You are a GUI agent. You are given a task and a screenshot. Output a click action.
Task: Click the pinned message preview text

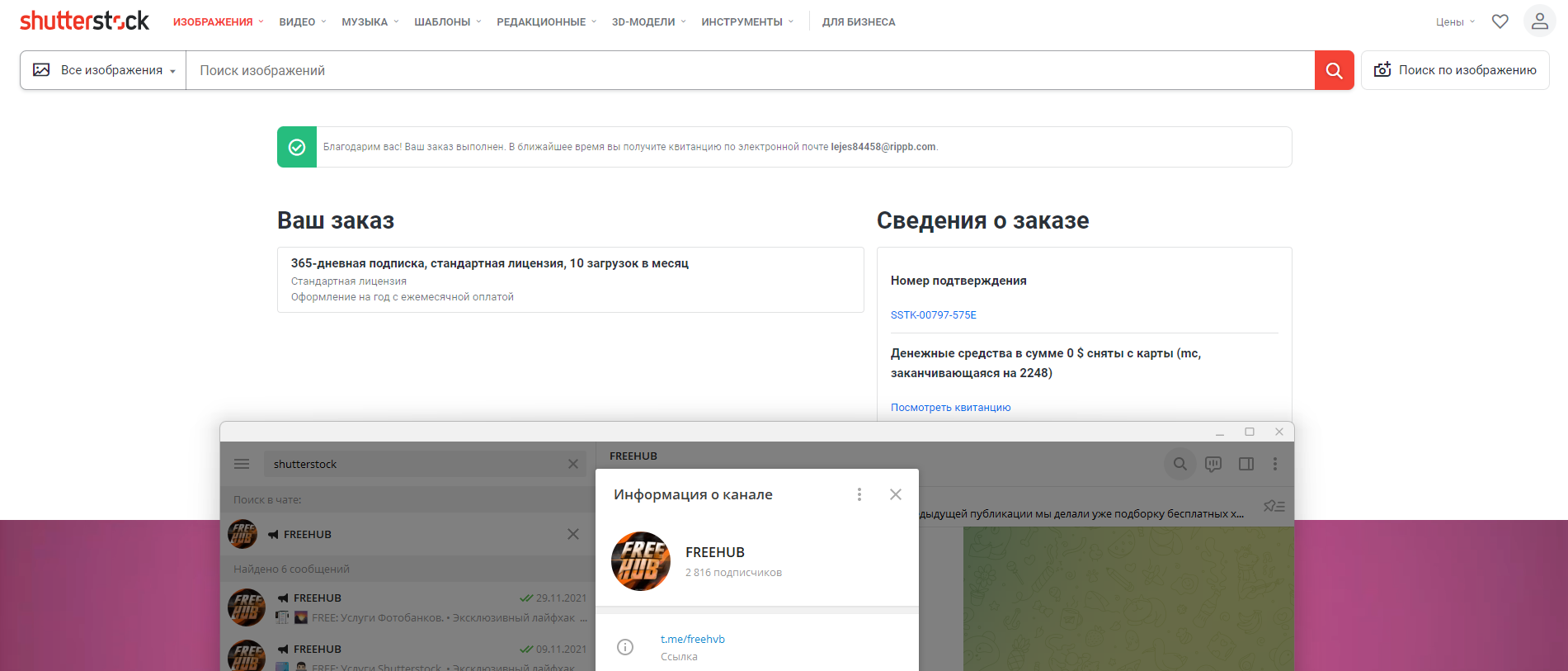[x=1081, y=513]
